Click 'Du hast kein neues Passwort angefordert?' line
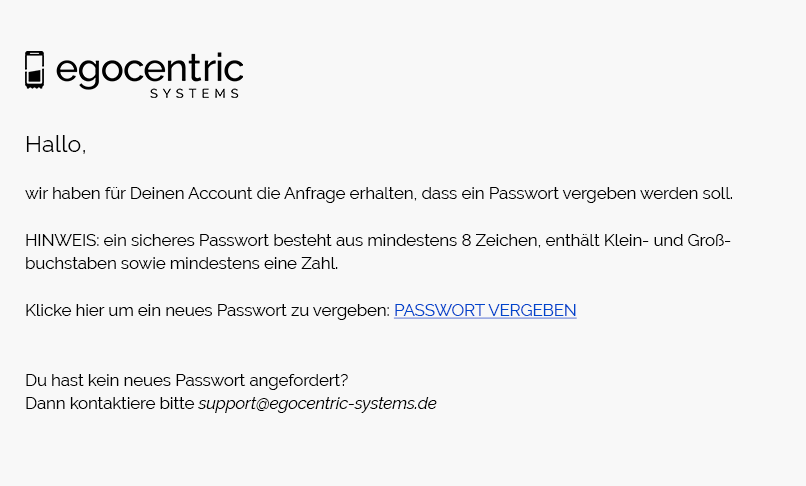The height and width of the screenshot is (486, 806). point(186,380)
